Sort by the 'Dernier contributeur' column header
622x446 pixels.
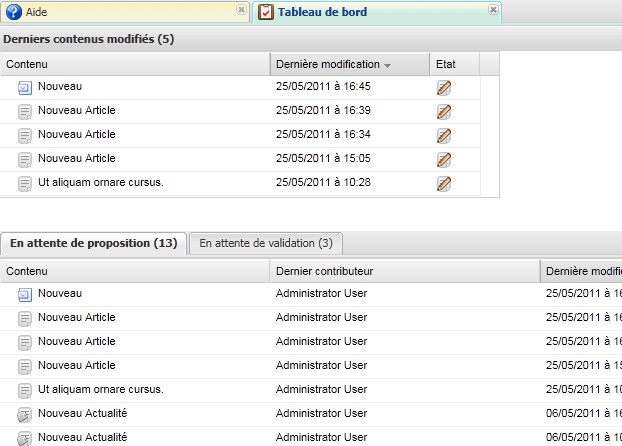pyautogui.click(x=325, y=271)
